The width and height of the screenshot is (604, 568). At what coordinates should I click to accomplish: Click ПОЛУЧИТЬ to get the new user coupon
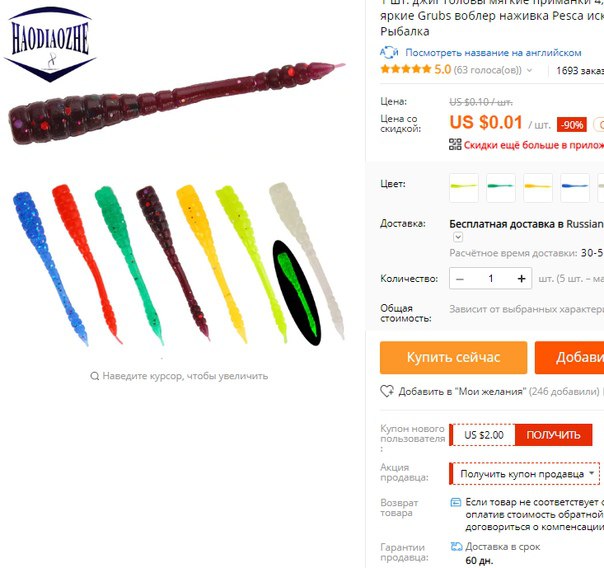pyautogui.click(x=553, y=435)
